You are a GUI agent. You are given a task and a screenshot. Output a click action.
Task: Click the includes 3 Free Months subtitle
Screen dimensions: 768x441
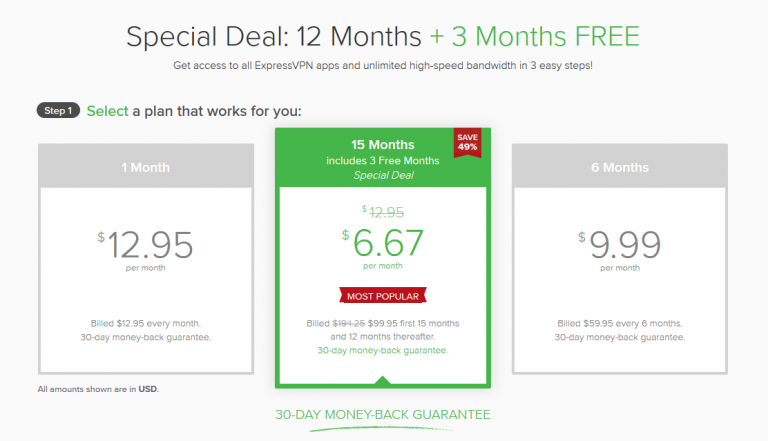[383, 161]
